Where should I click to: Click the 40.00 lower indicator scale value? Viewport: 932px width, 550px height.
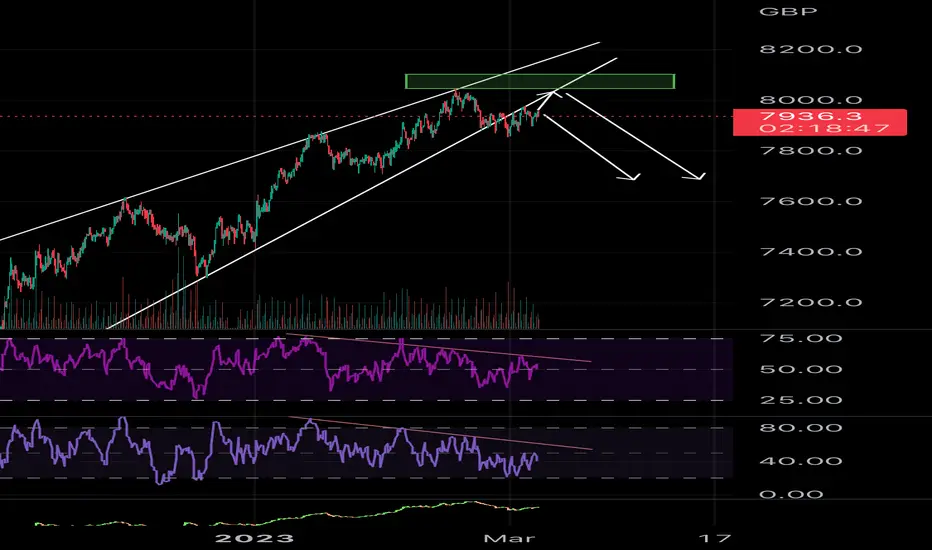pos(801,461)
